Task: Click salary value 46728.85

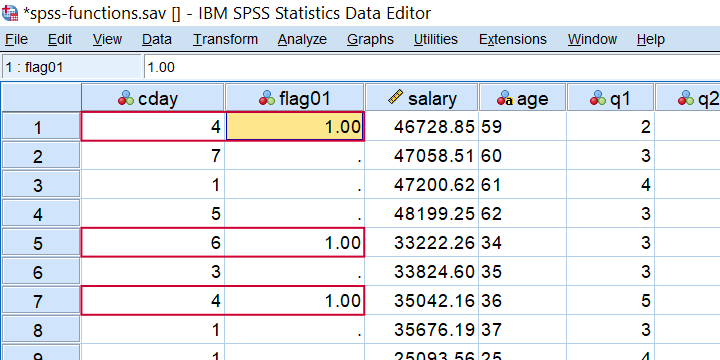Action: [x=434, y=127]
